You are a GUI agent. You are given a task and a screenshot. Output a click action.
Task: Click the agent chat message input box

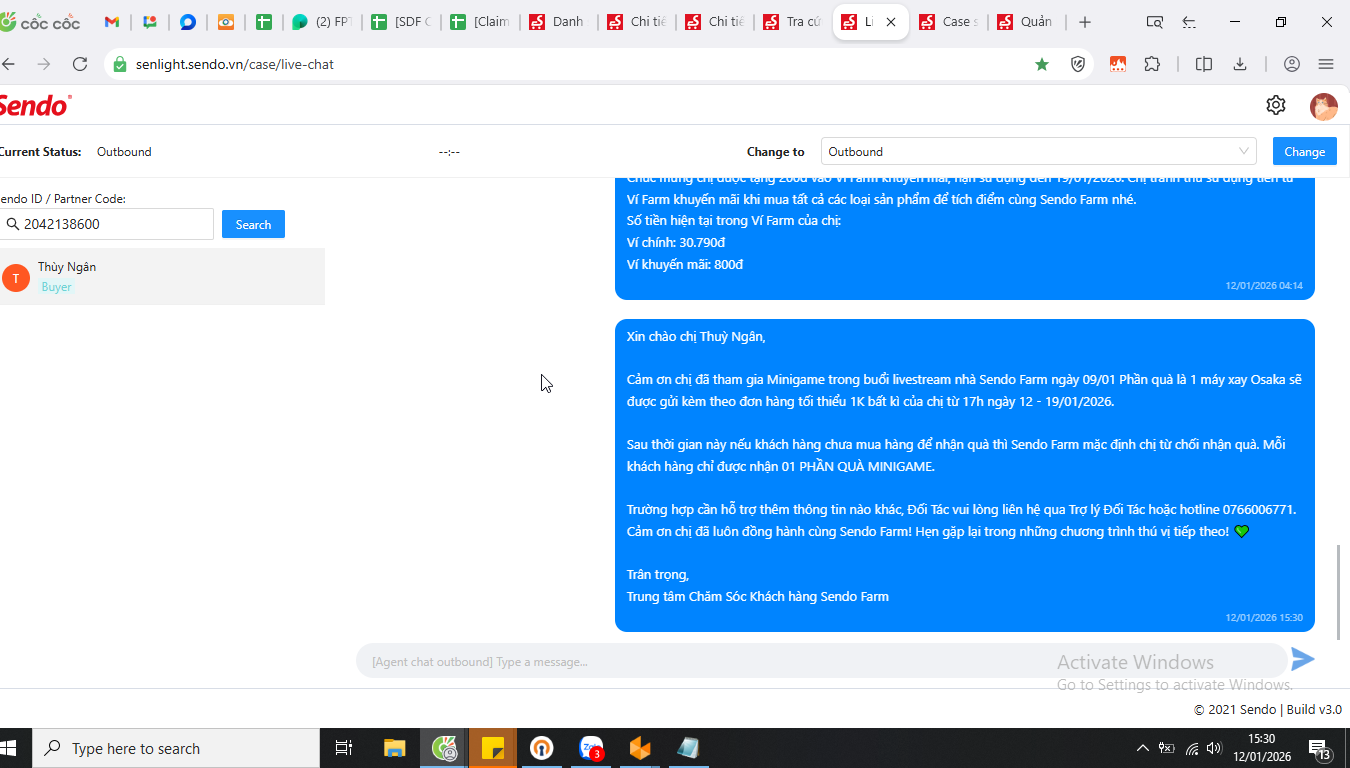(x=821, y=661)
